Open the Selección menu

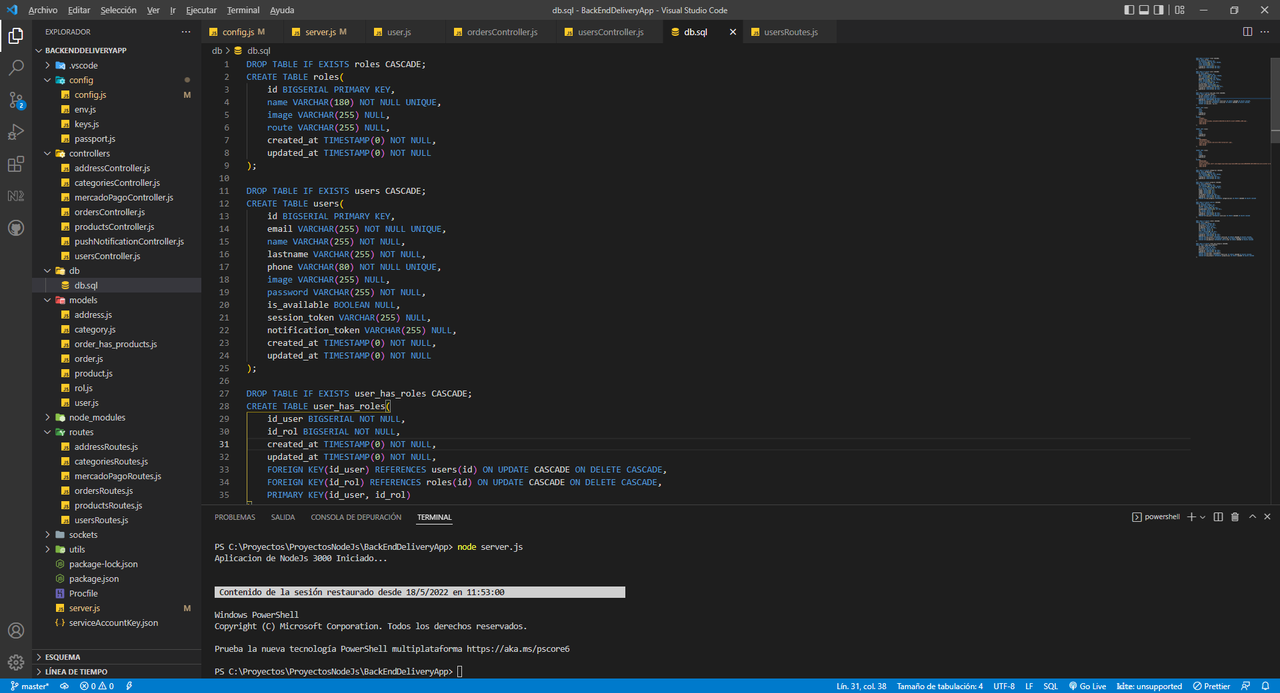(x=118, y=10)
